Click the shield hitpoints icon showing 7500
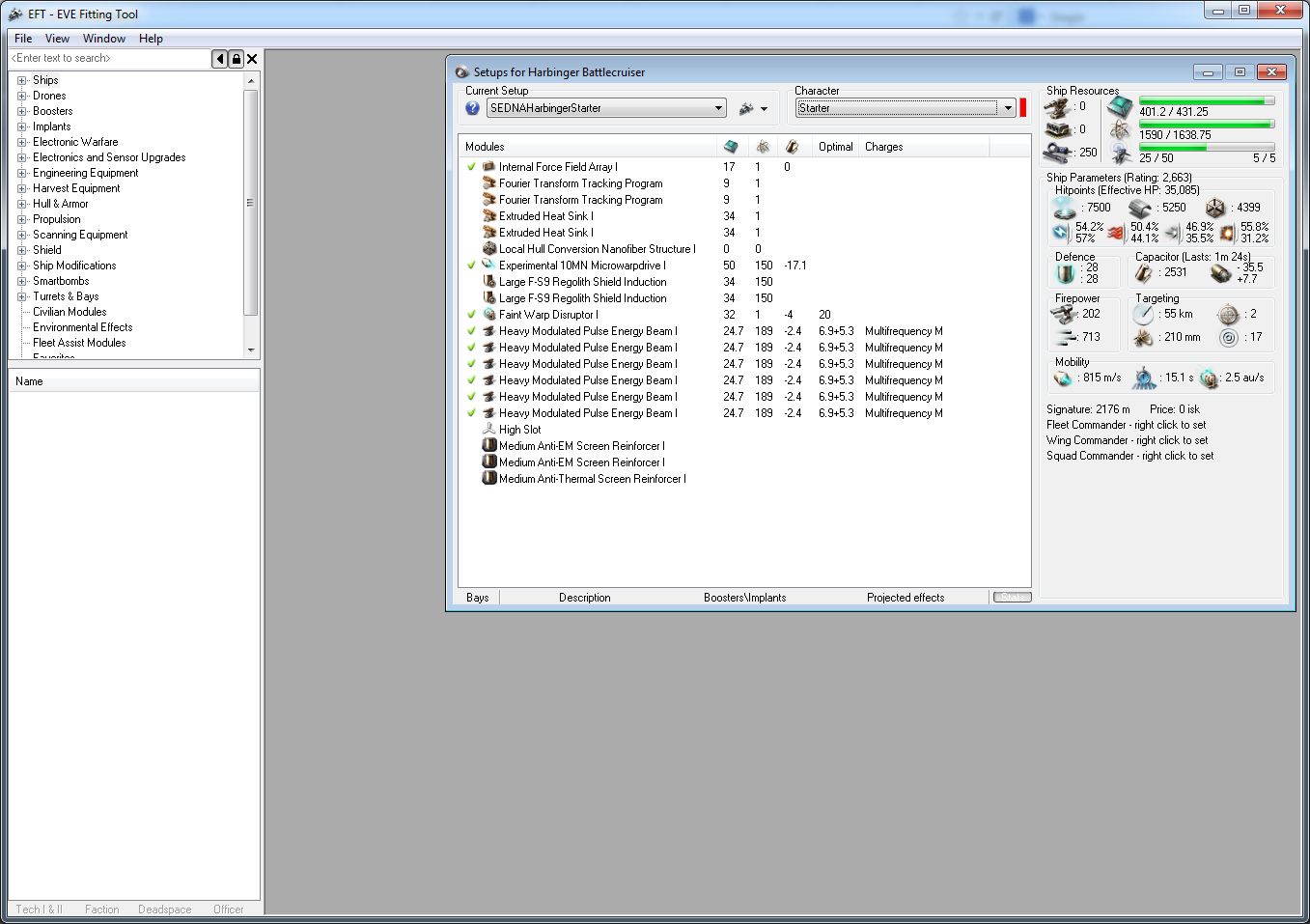The height and width of the screenshot is (924, 1310). pos(1065,207)
